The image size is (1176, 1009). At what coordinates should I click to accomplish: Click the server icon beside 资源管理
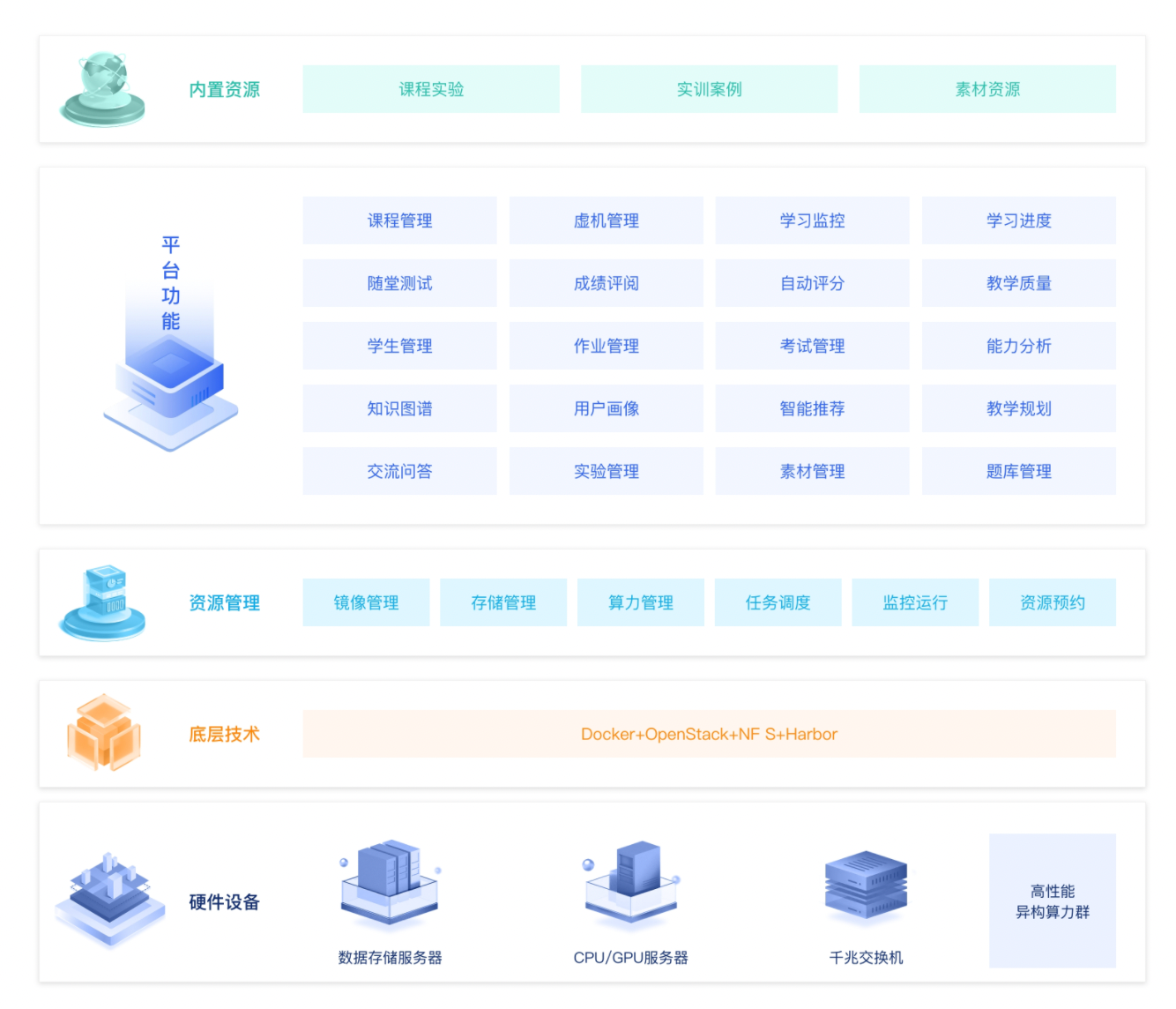(103, 602)
